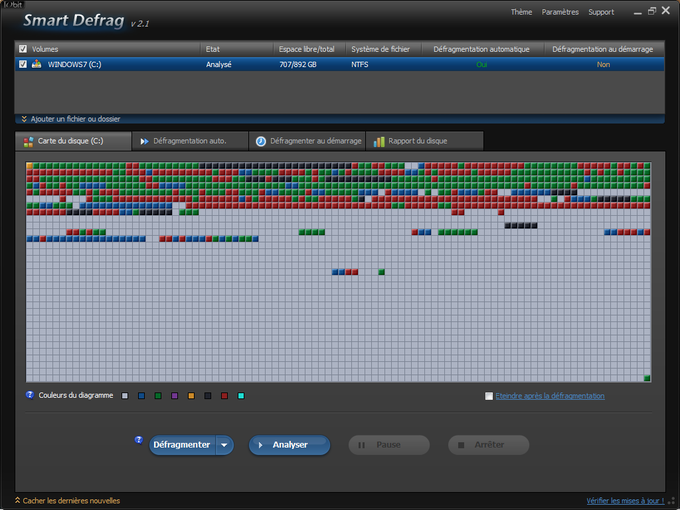Sort by Système de fichier column header
This screenshot has height=510, width=680.
384,49
